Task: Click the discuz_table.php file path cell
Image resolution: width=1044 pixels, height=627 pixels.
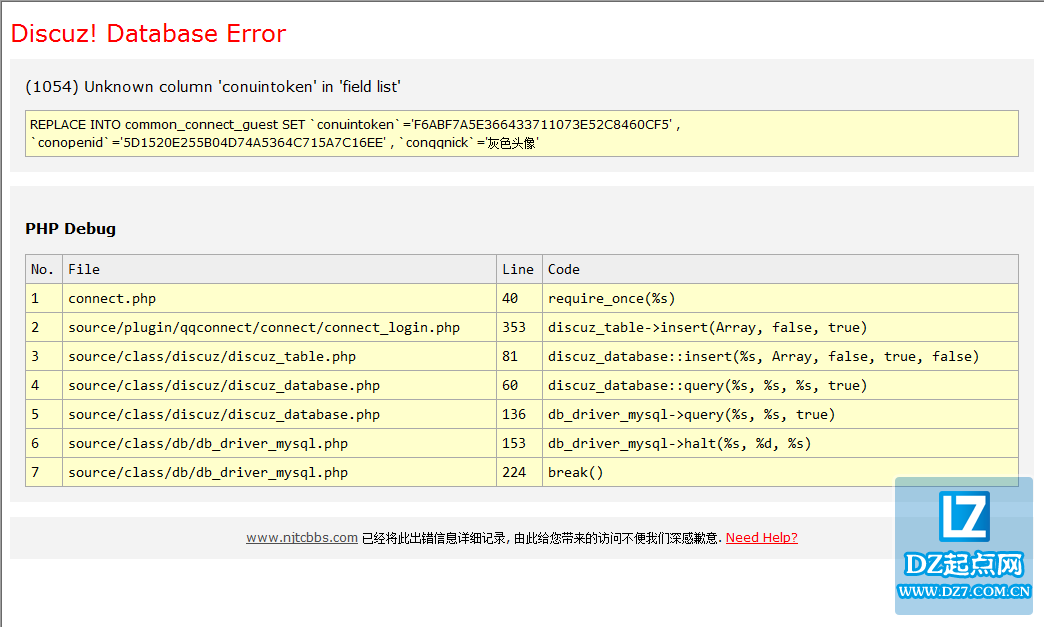Action: click(280, 357)
